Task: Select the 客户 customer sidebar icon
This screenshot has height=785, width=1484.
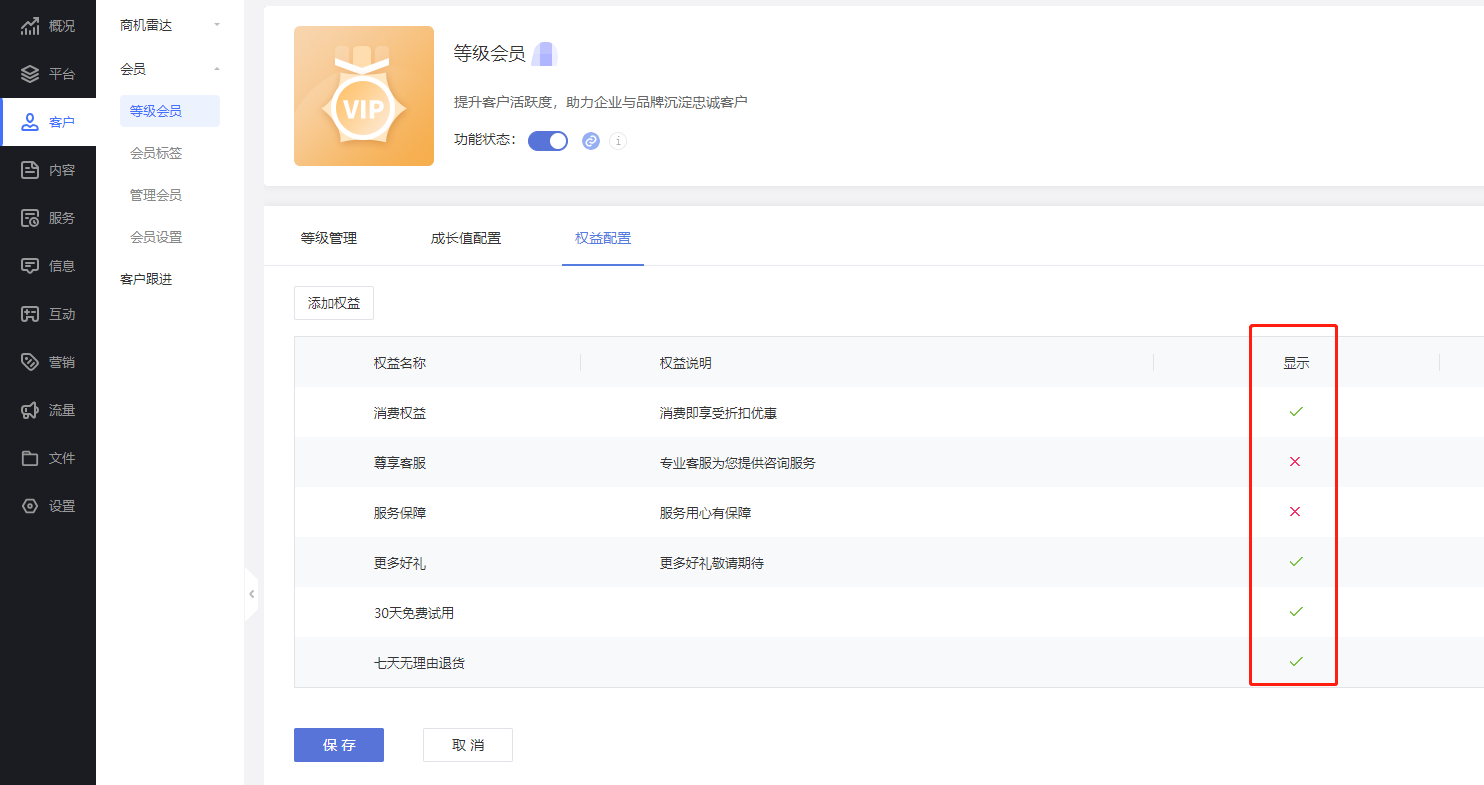Action: click(x=31, y=122)
